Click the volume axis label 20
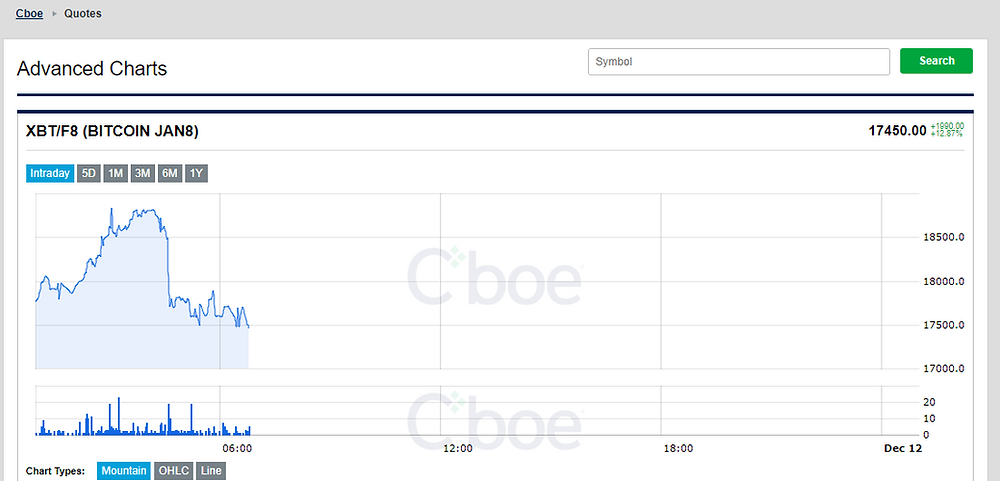The image size is (1000, 481). pos(929,402)
